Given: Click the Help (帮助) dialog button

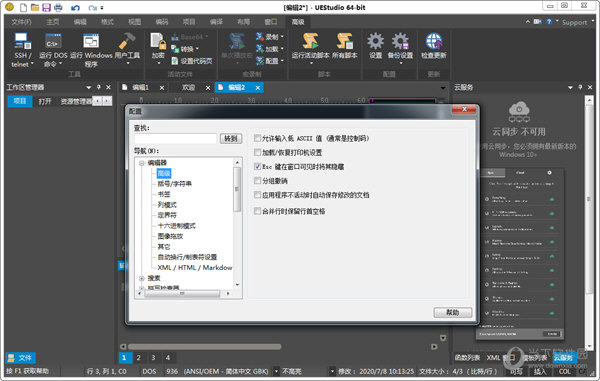Looking at the screenshot, I should [453, 313].
